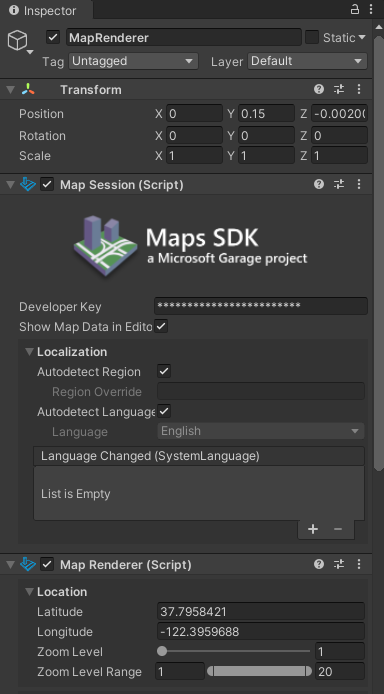Screen dimensions: 384x694
Task: Open Map Renderer script help
Action: 319,564
